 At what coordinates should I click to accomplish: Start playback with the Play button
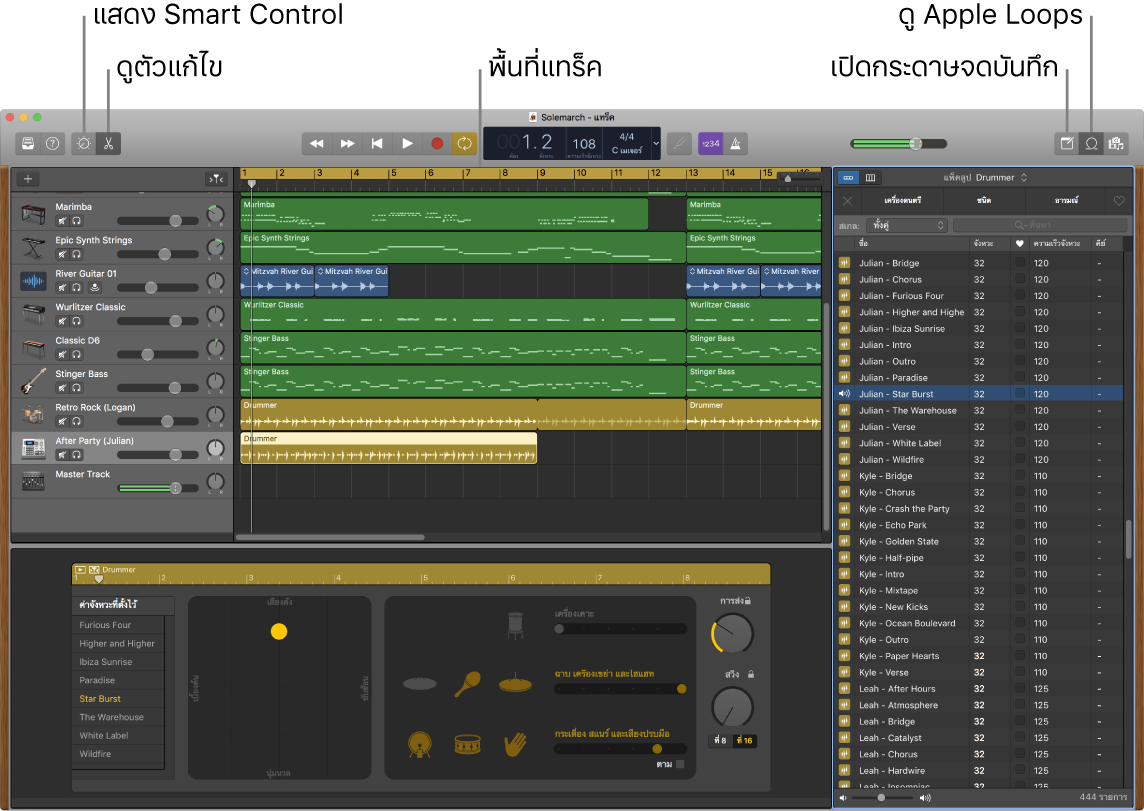click(407, 144)
